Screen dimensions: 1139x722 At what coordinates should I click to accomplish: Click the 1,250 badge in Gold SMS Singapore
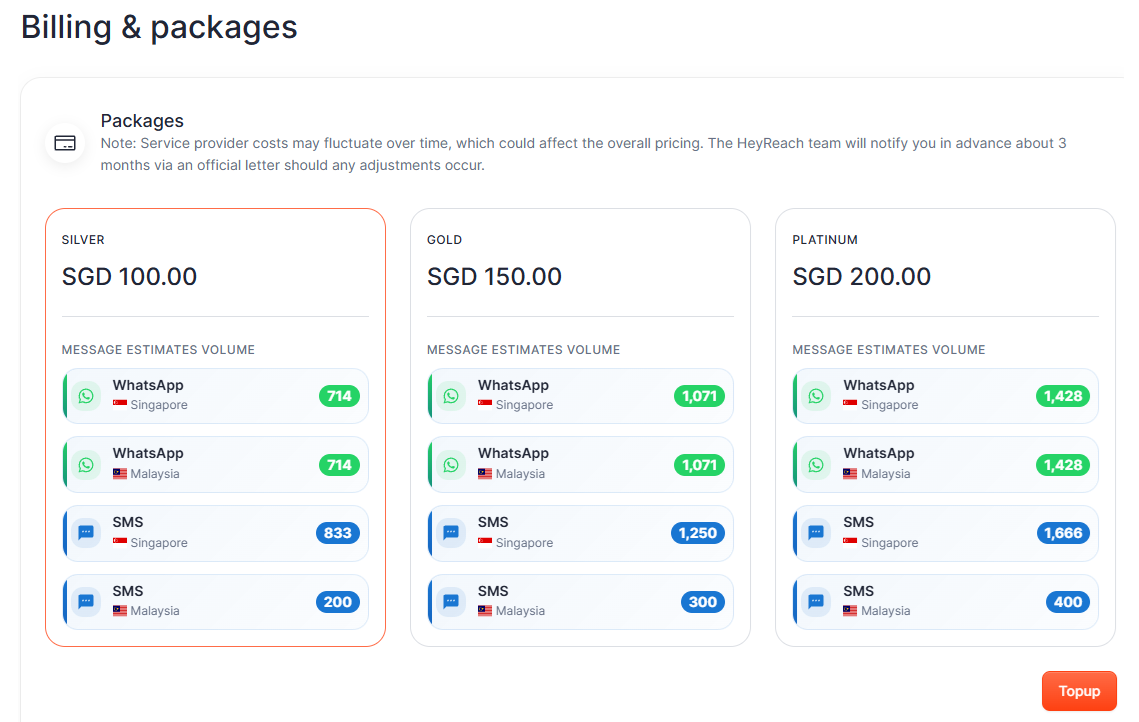[698, 533]
